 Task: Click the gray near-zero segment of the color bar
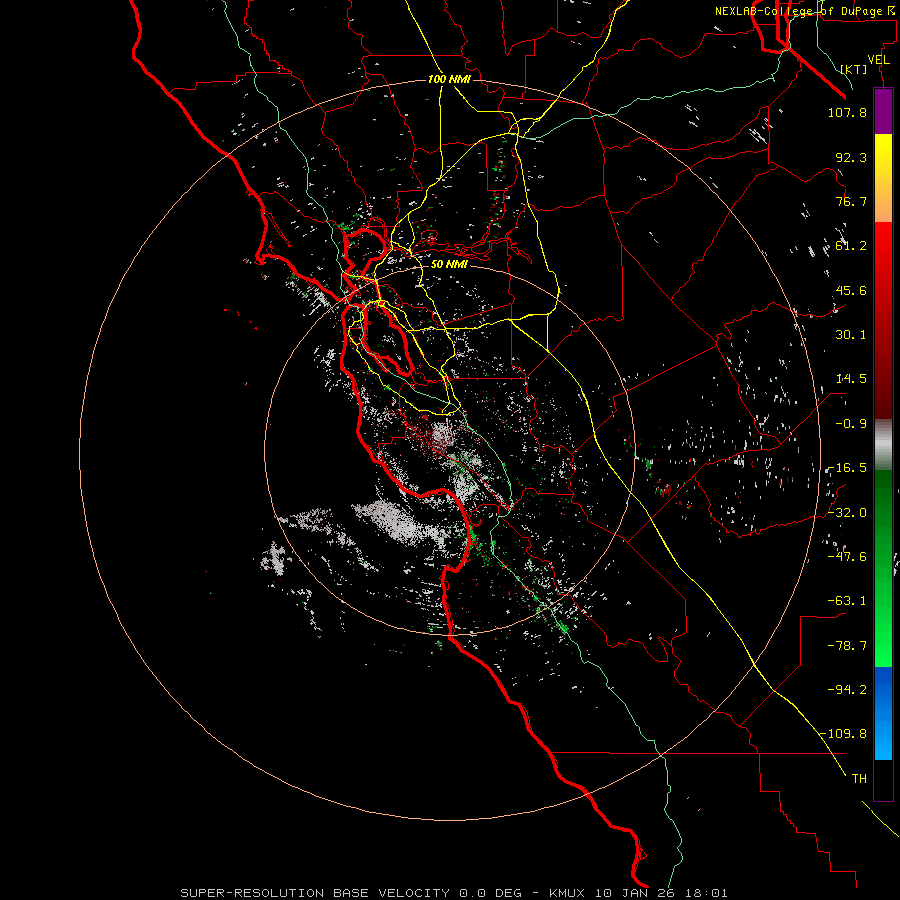coord(883,445)
